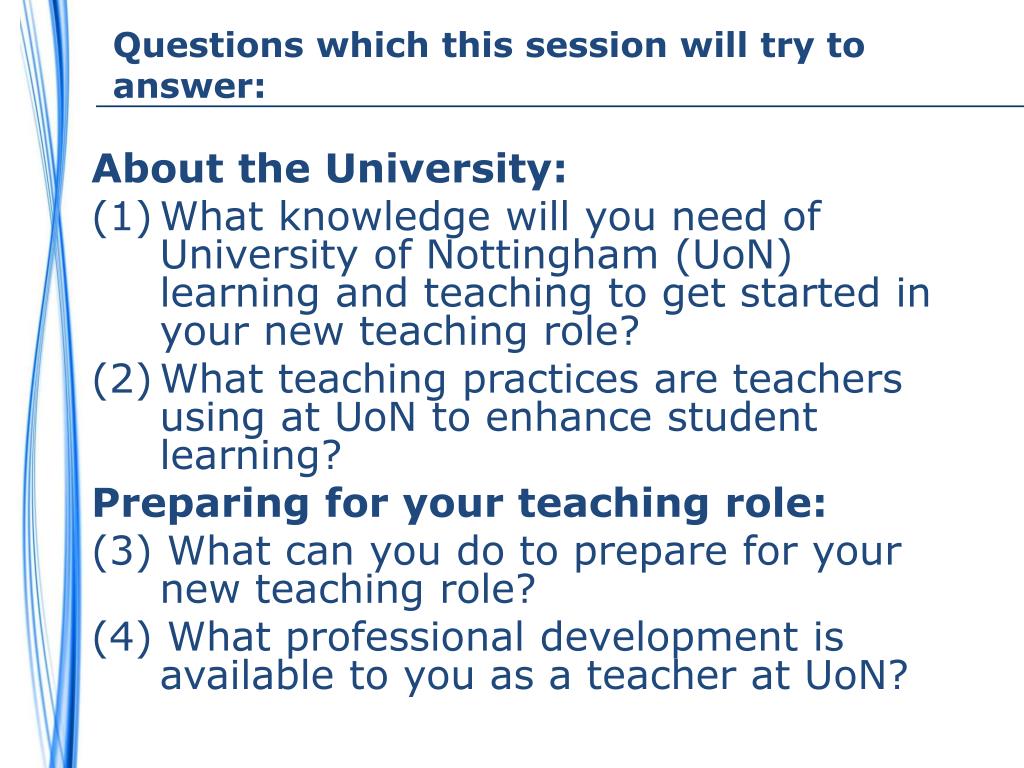
Task: Click the line 'new teaching role?' under question three
Action: (x=347, y=589)
